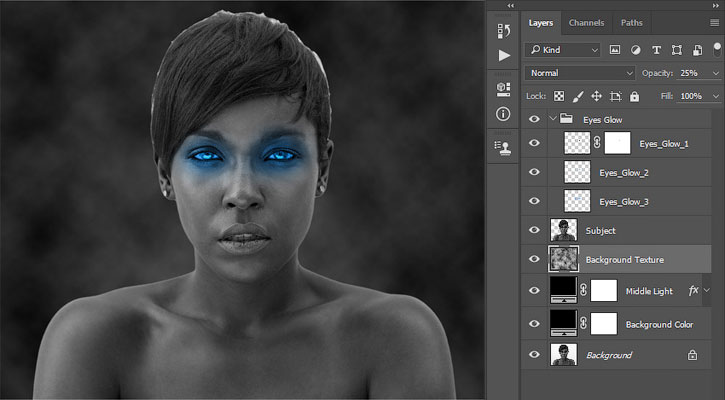Hide the Eyes_Glow_3 layer
This screenshot has width=725, height=400.
pos(534,201)
